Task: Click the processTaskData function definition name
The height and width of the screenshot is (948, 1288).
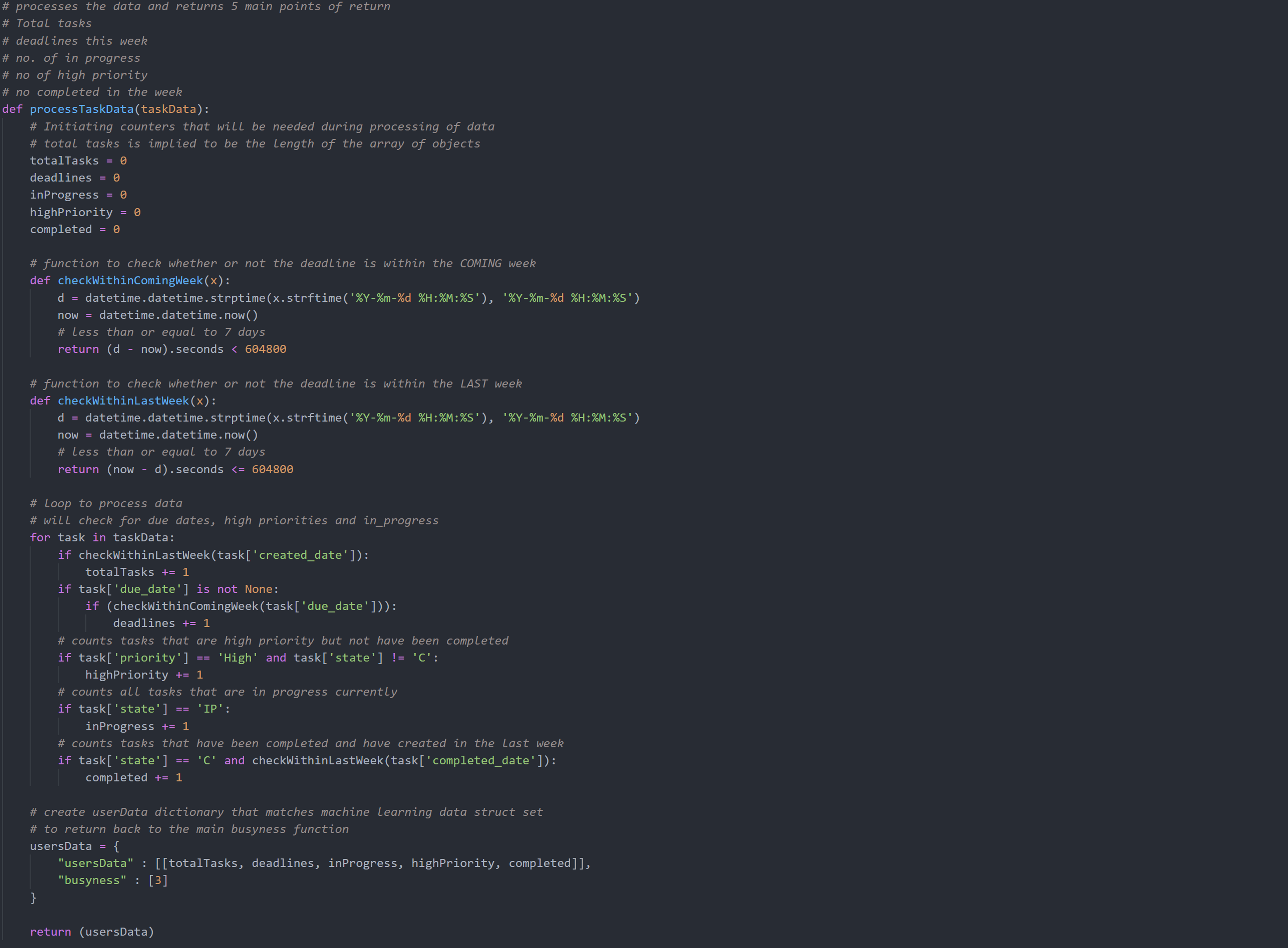Action: (82, 109)
